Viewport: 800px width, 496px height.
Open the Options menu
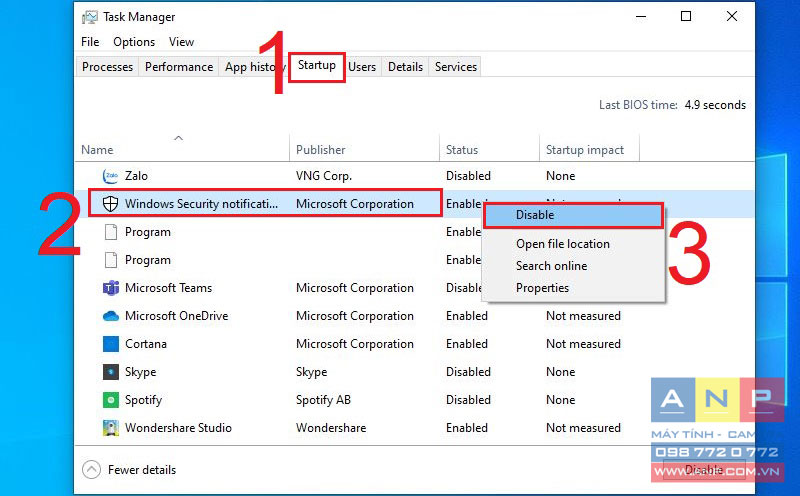[x=134, y=42]
